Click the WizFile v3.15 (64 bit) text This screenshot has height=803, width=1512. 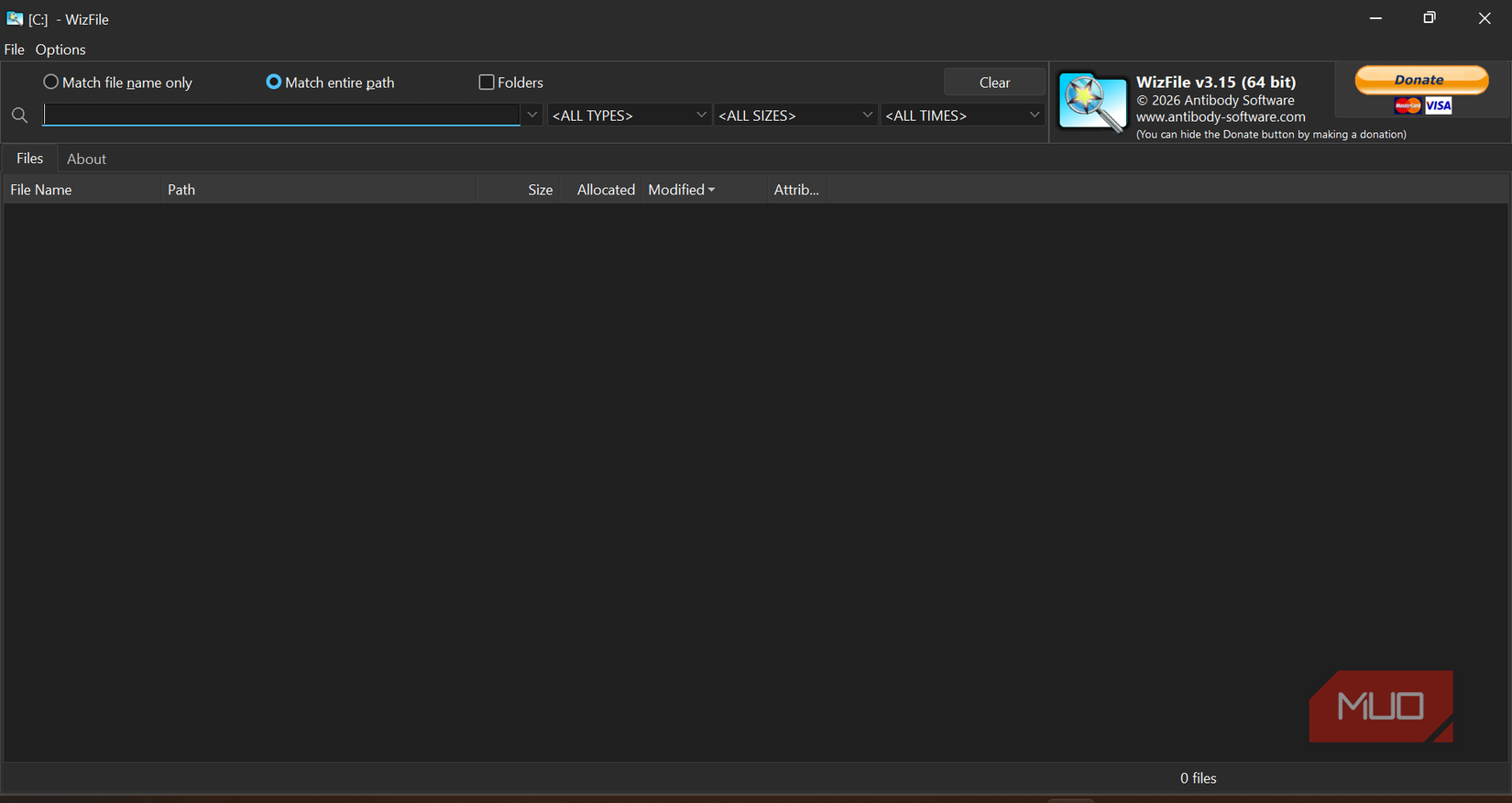coord(1216,82)
